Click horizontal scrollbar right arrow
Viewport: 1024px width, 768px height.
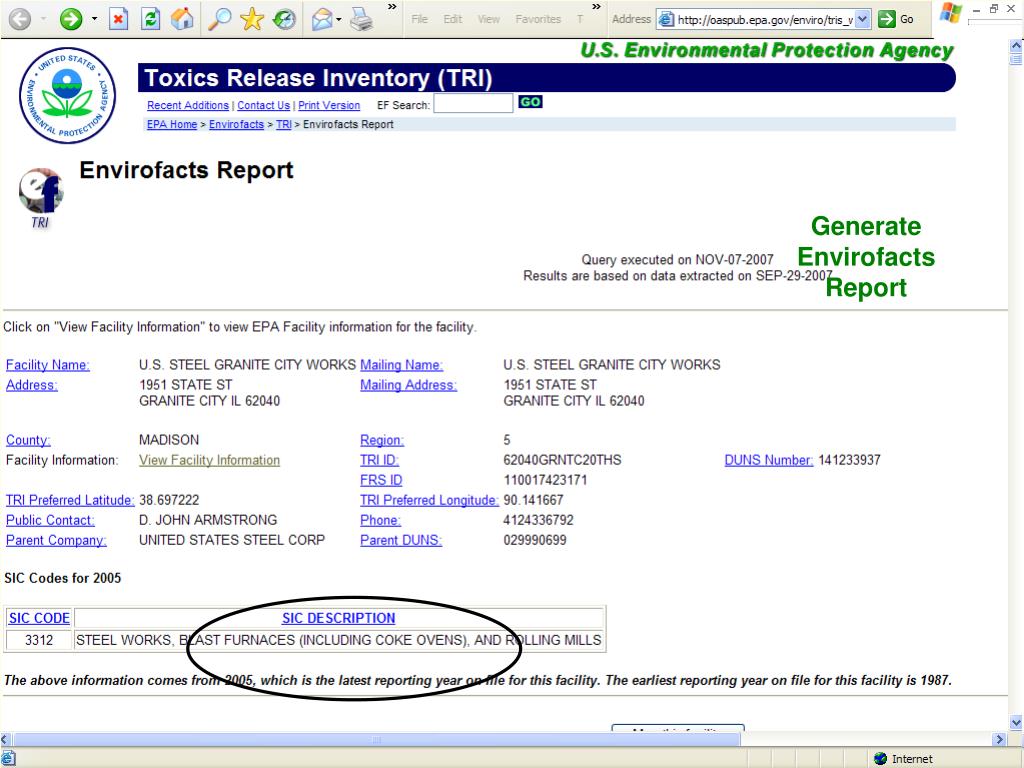point(1000,740)
